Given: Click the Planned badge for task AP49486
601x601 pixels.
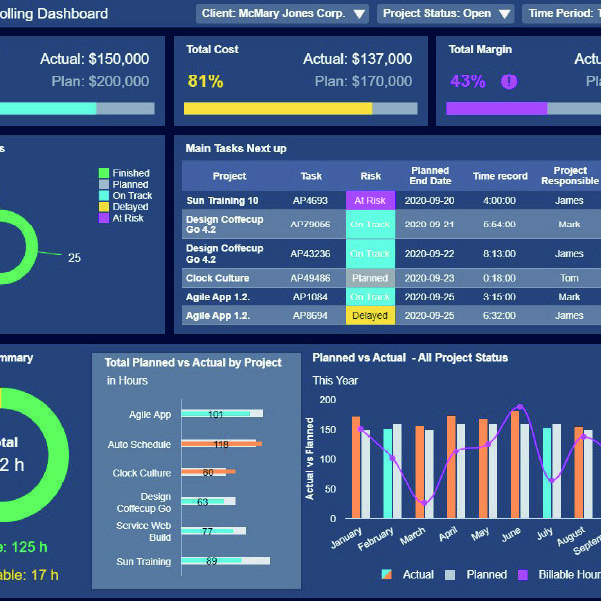Looking at the screenshot, I should 370,278.
